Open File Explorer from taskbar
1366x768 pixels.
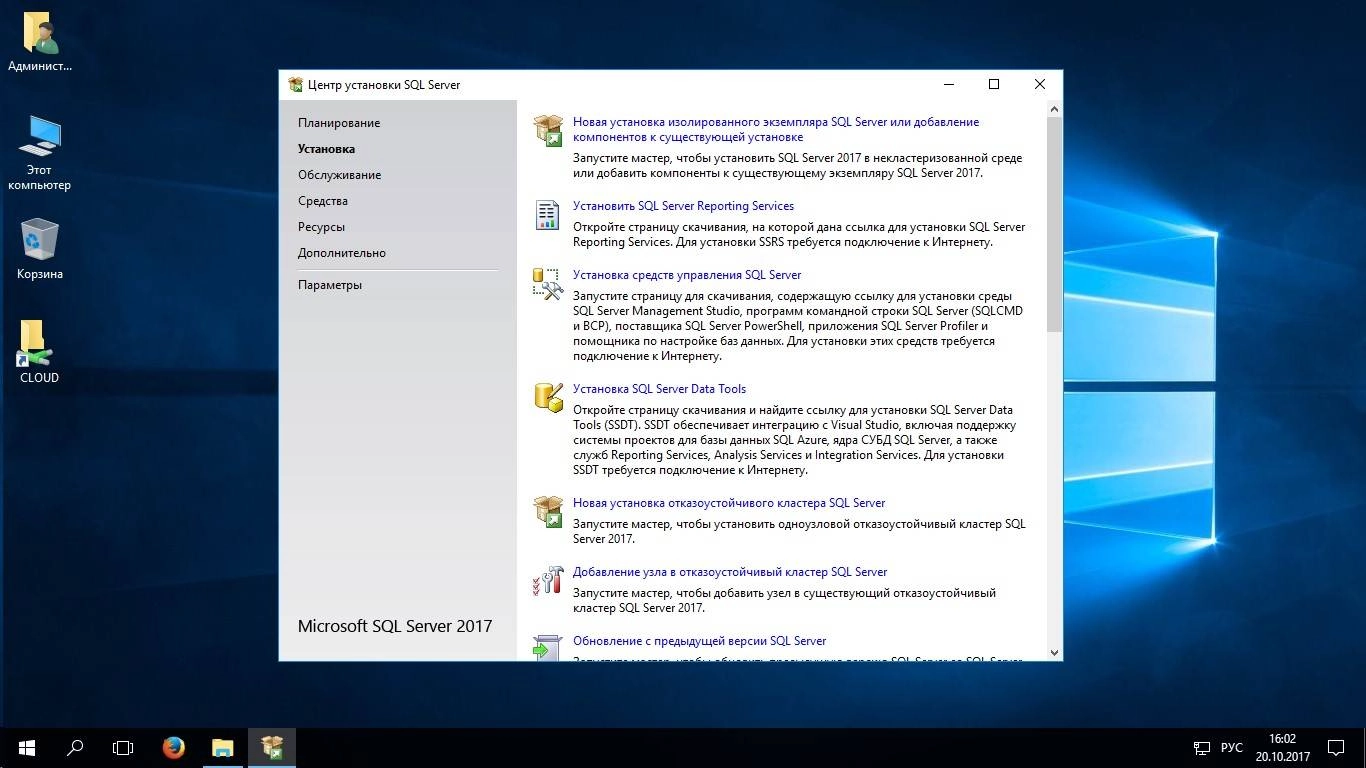[x=222, y=747]
